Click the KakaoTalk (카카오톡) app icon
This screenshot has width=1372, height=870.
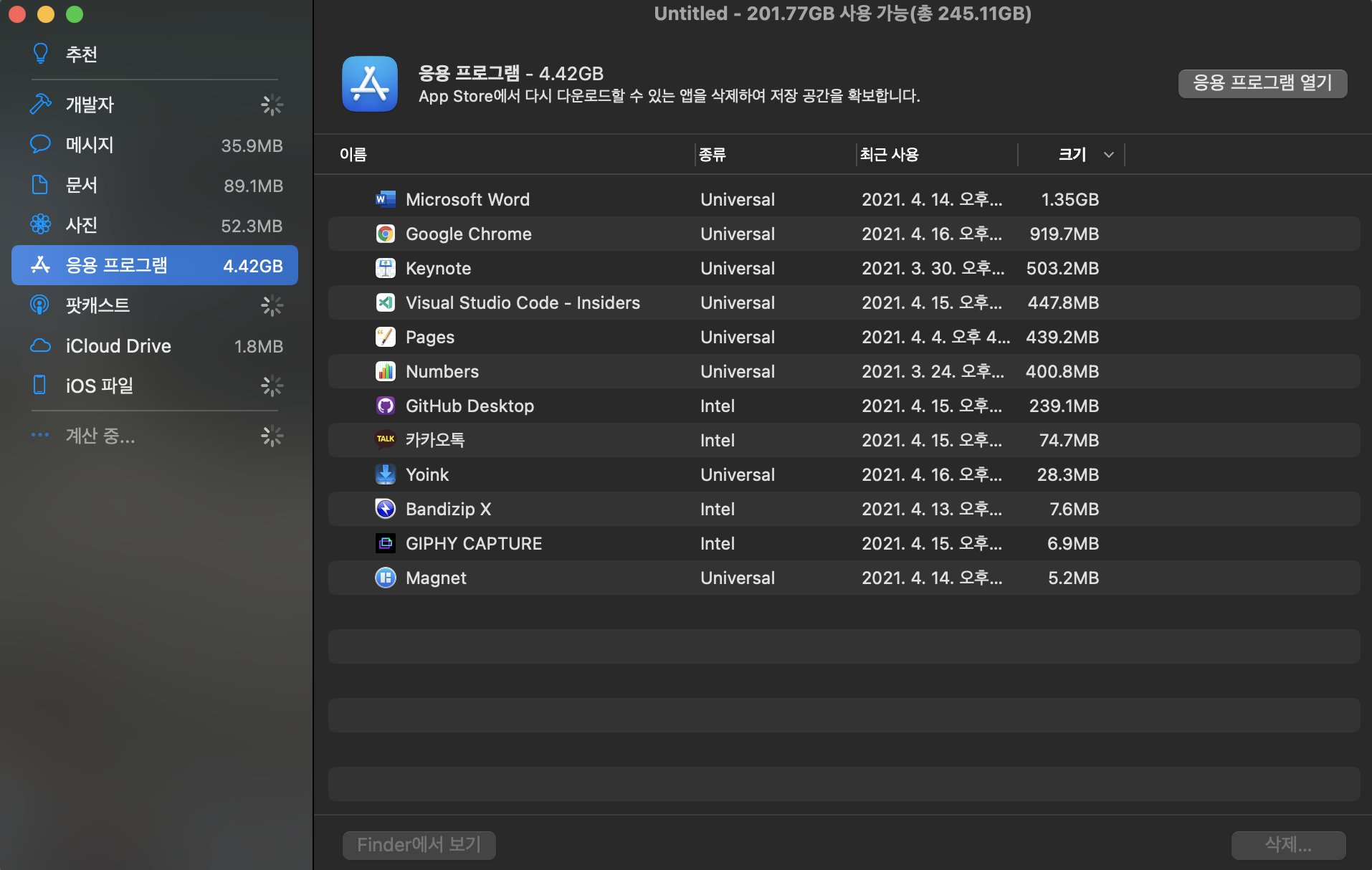(x=385, y=439)
